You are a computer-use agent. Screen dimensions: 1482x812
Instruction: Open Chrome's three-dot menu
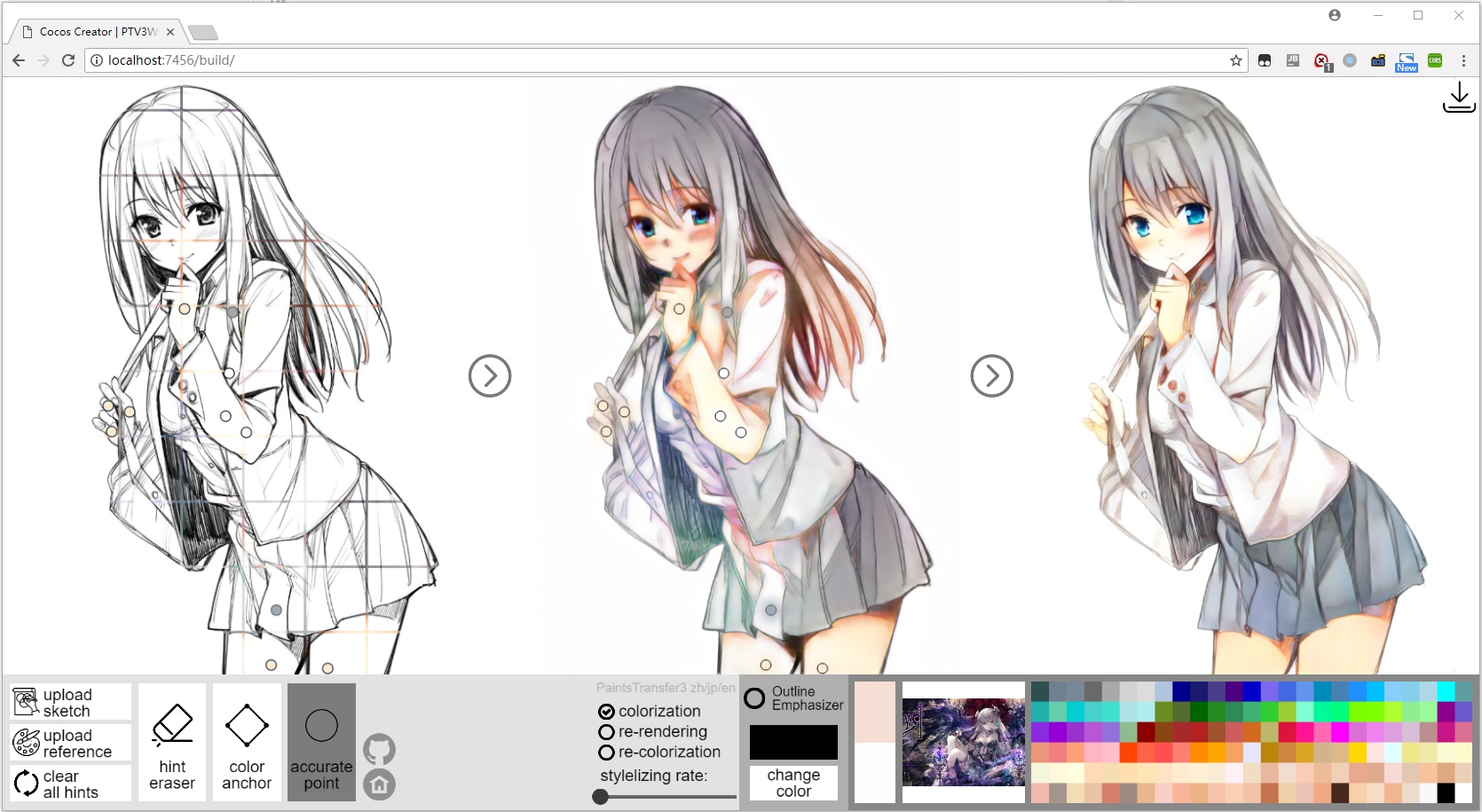pyautogui.click(x=1463, y=60)
